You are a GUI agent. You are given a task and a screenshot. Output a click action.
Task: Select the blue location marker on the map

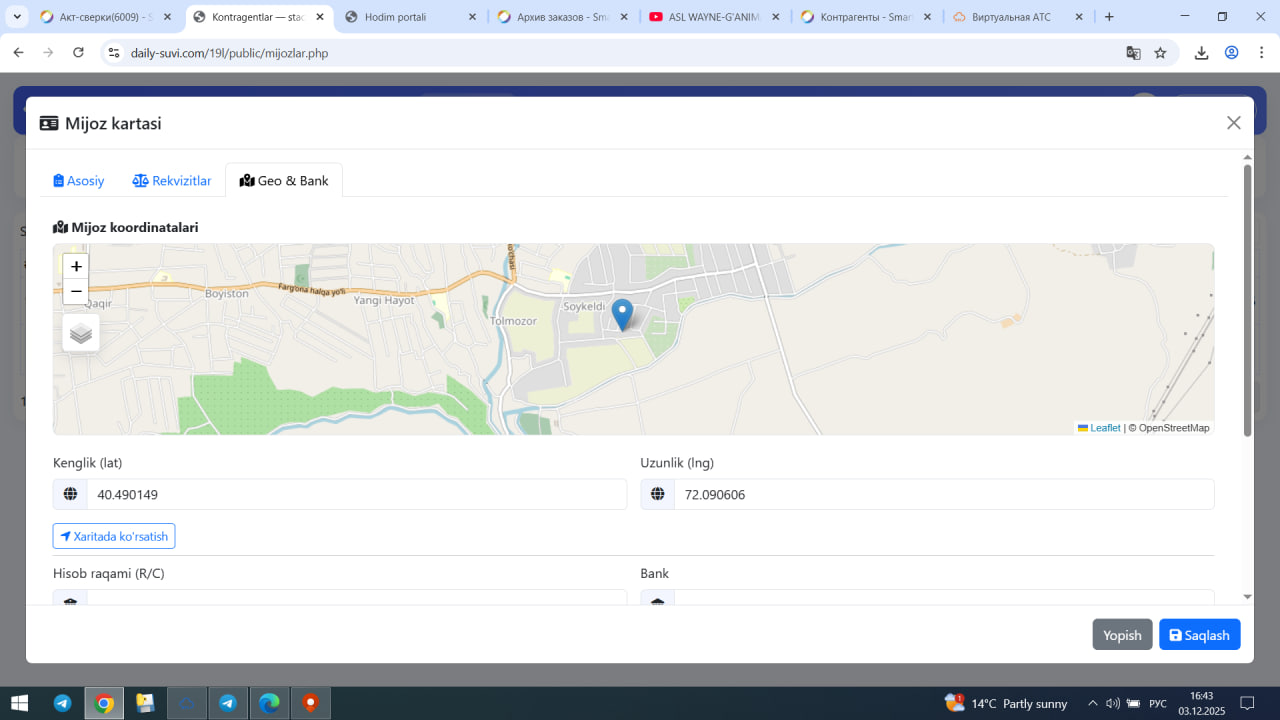(x=622, y=315)
